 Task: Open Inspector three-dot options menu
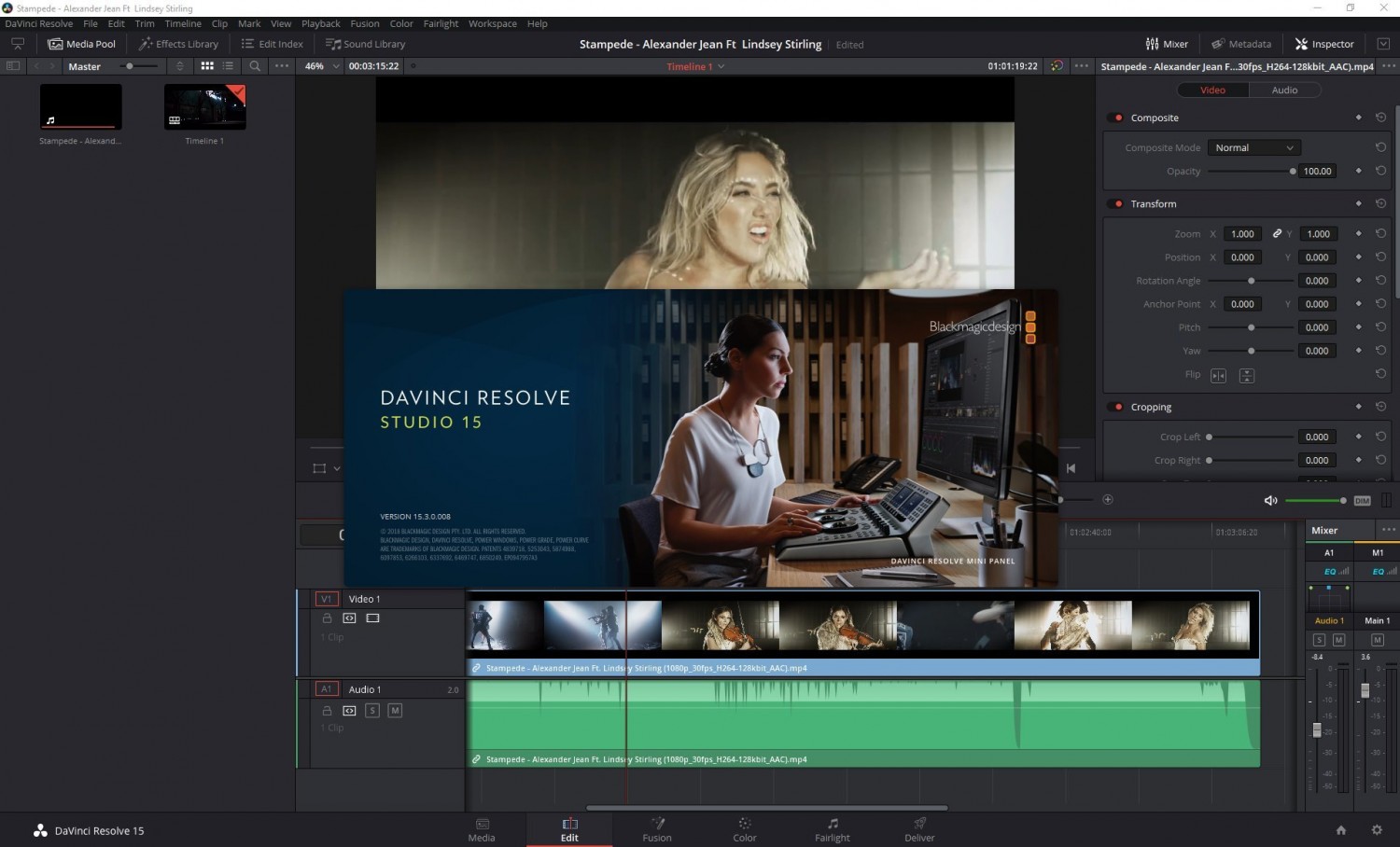pyautogui.click(x=1389, y=66)
